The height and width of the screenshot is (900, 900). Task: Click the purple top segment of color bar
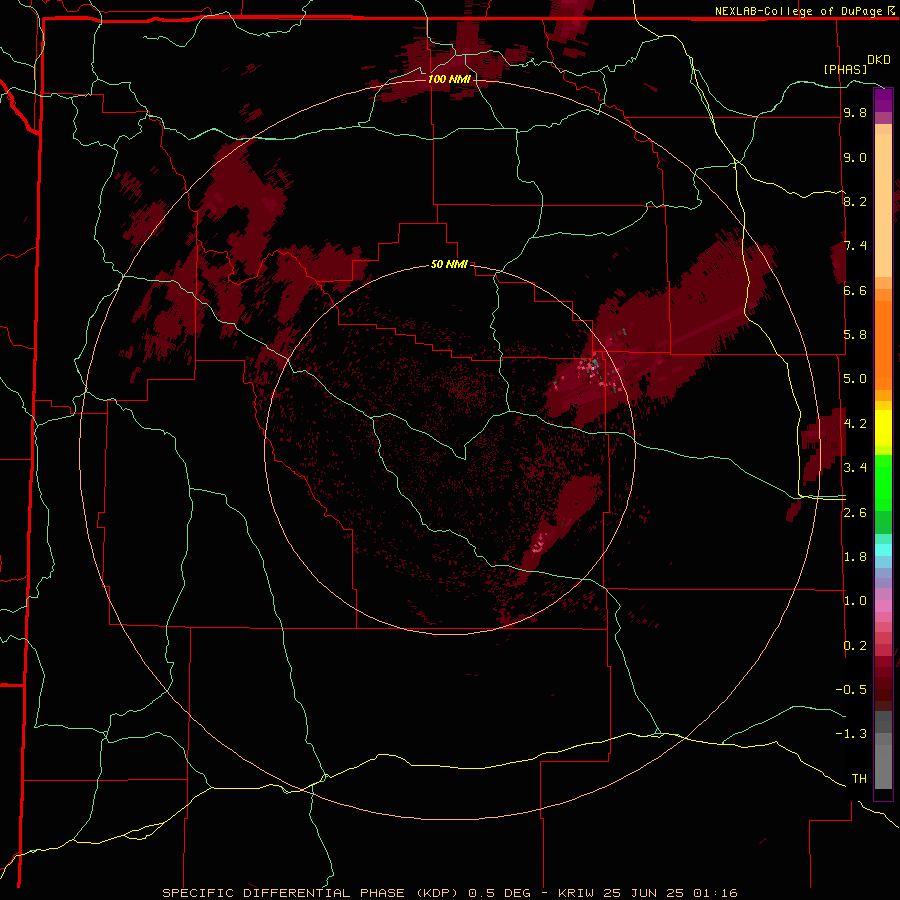pos(883,100)
